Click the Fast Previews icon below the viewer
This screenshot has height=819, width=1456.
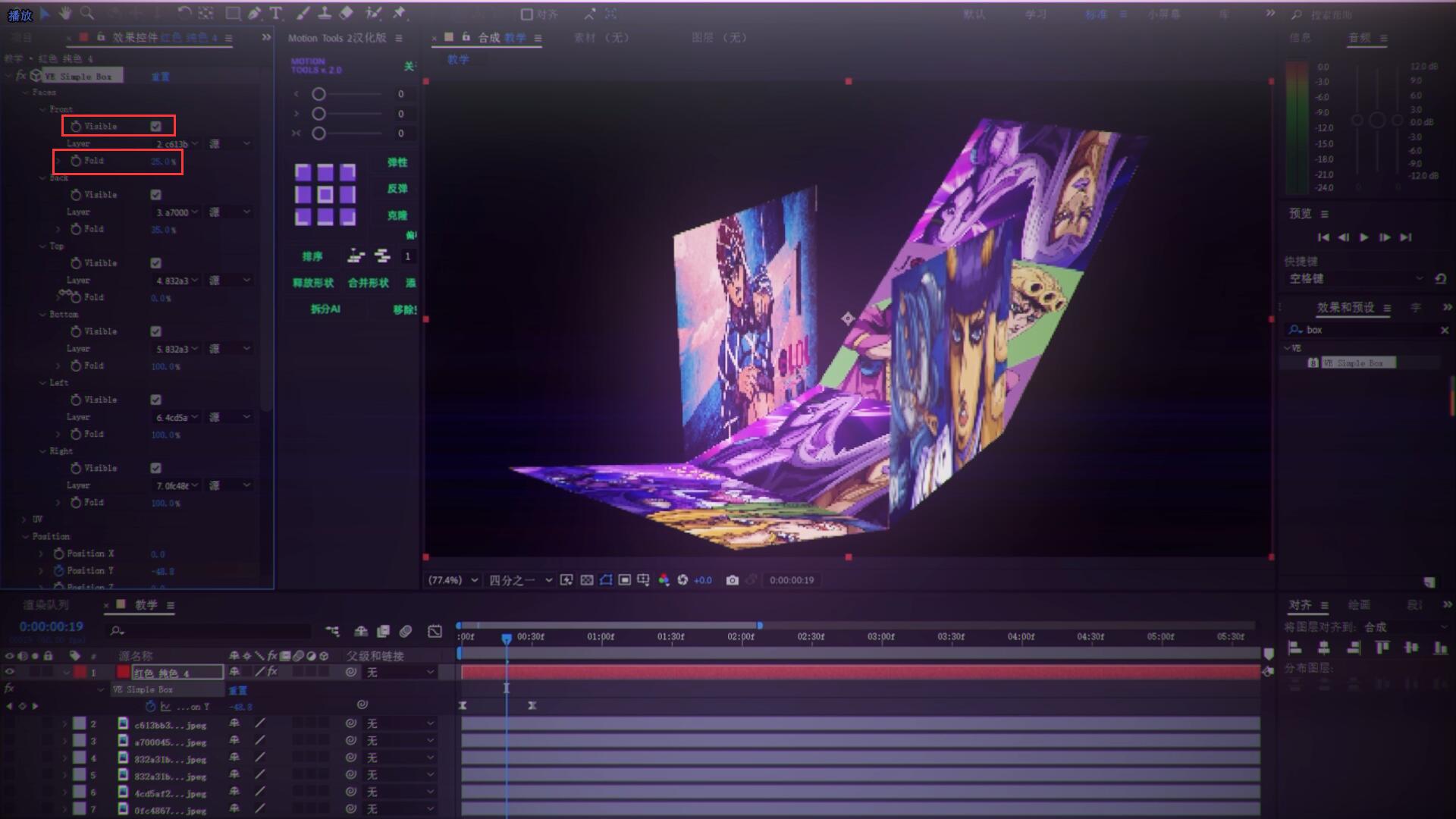[x=566, y=580]
